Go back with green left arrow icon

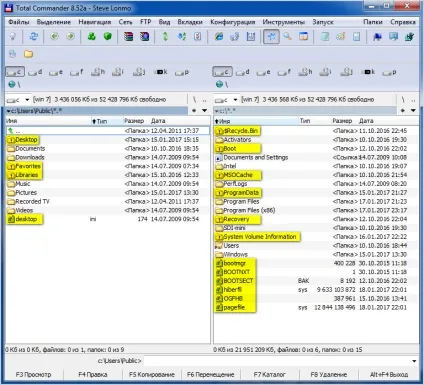[x=54, y=36]
